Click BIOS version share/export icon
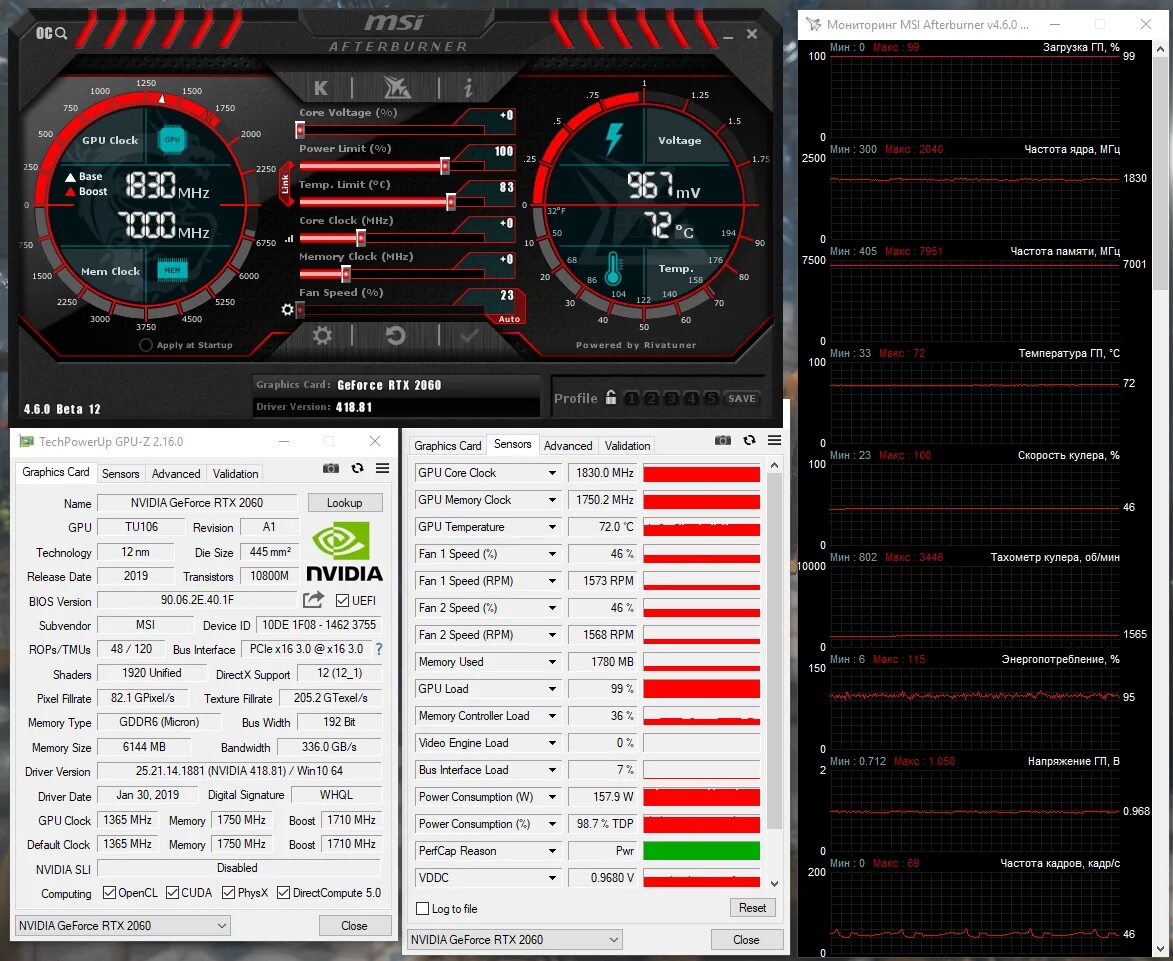 (x=313, y=600)
